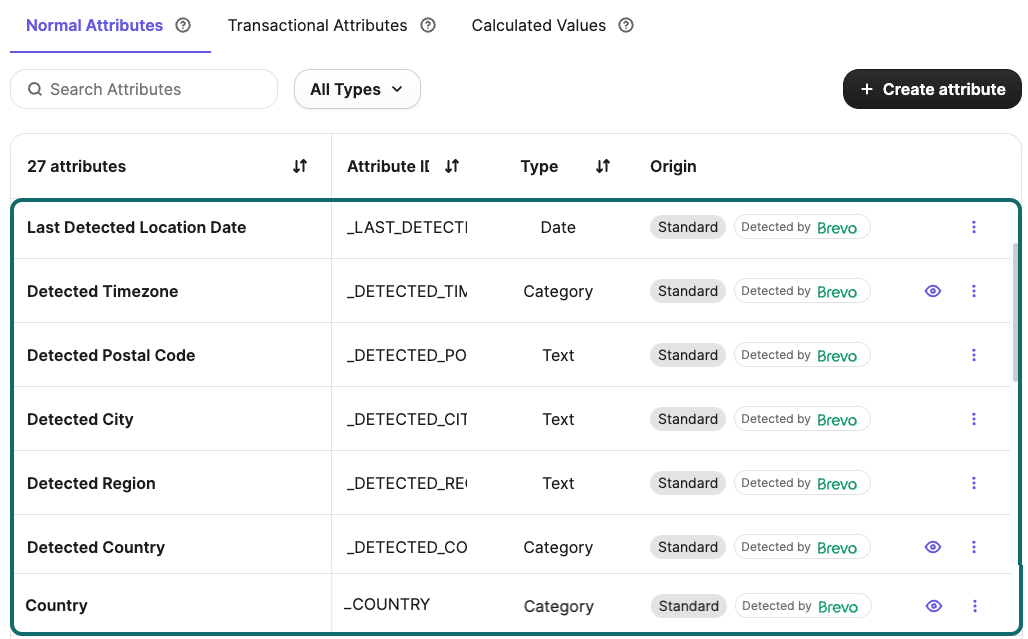Image resolution: width=1028 pixels, height=639 pixels.
Task: Click the _LAST_DETECTI attribute ID
Action: point(407,227)
